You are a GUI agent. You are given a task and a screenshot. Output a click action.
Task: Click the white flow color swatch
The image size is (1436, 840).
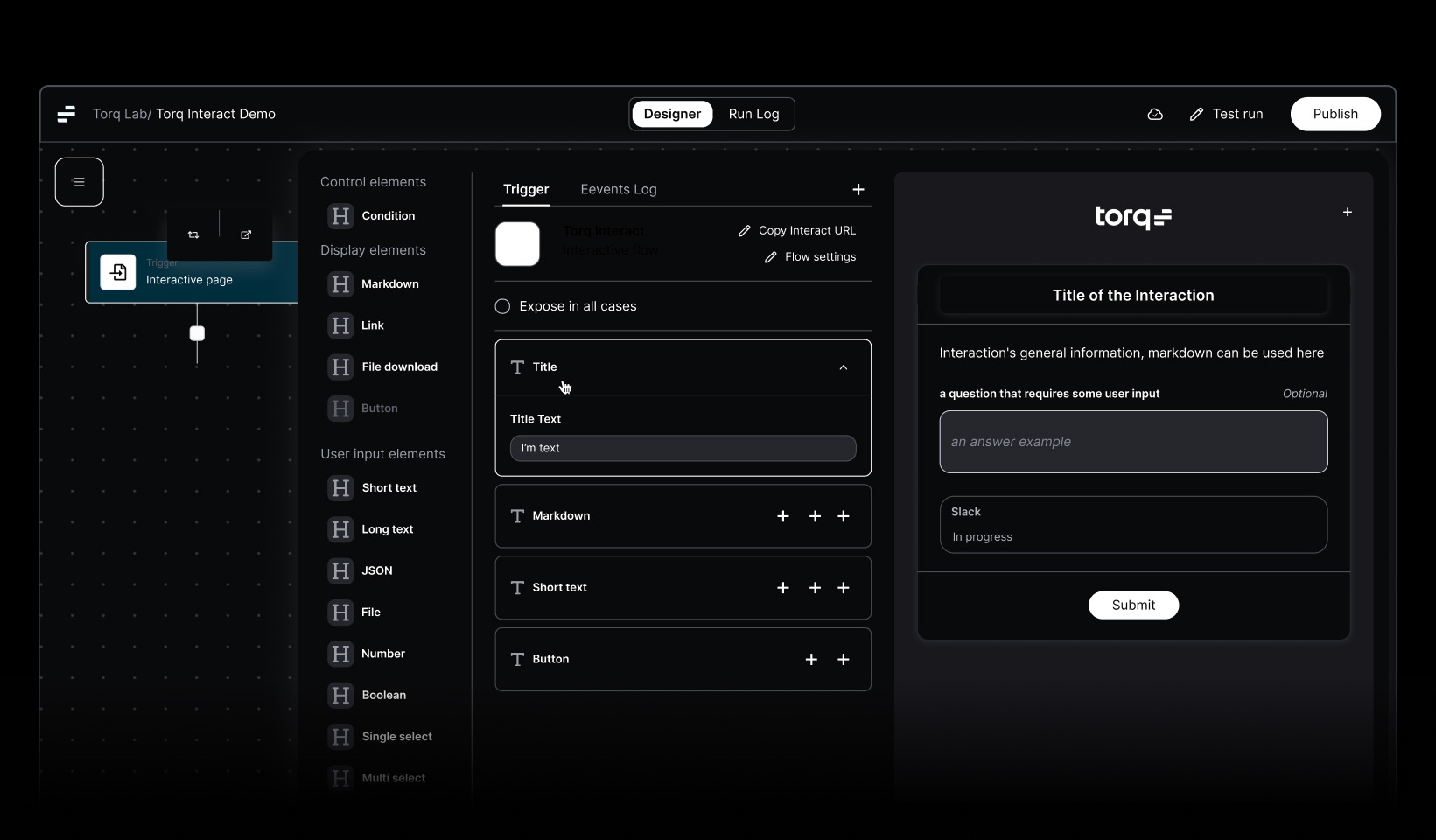click(x=518, y=244)
